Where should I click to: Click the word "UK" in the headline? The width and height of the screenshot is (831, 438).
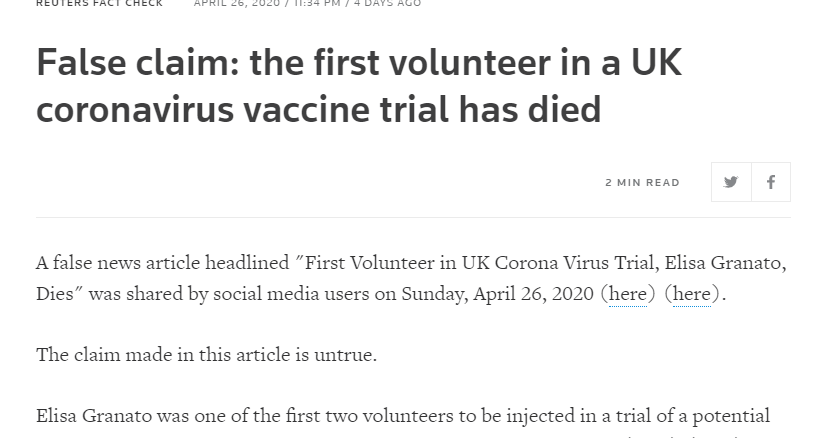coord(656,63)
